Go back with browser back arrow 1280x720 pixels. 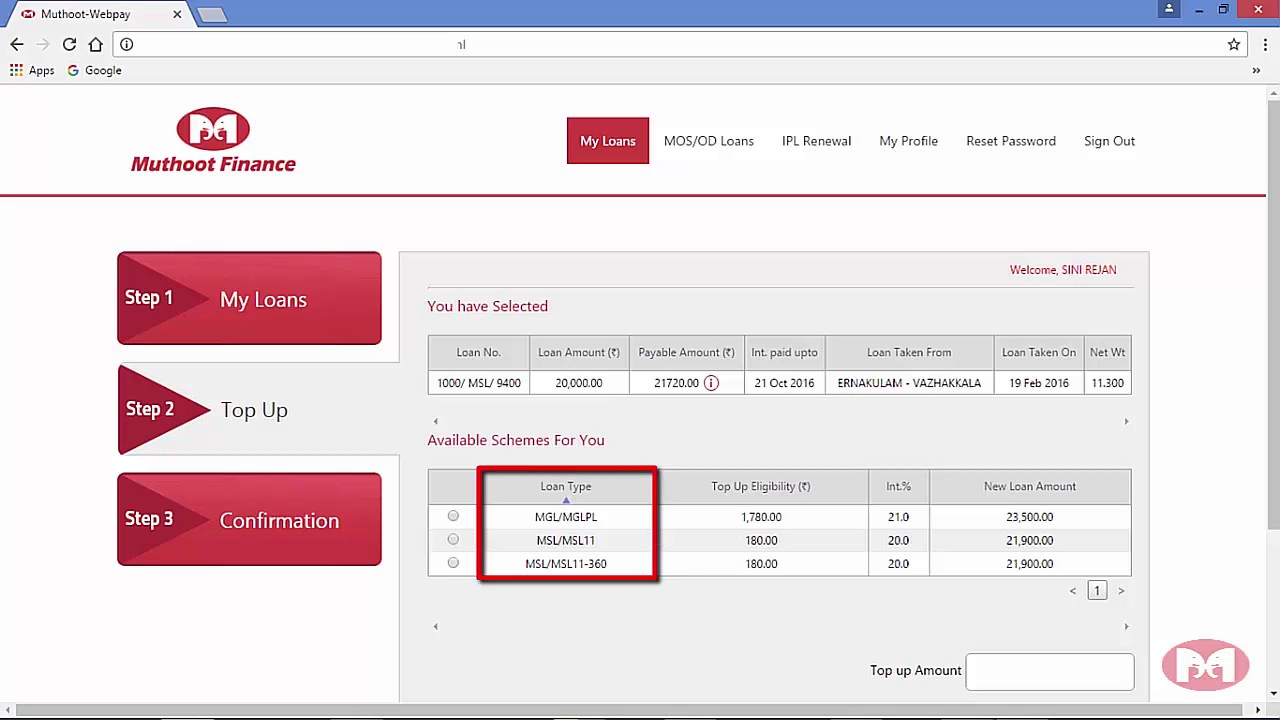[x=17, y=44]
